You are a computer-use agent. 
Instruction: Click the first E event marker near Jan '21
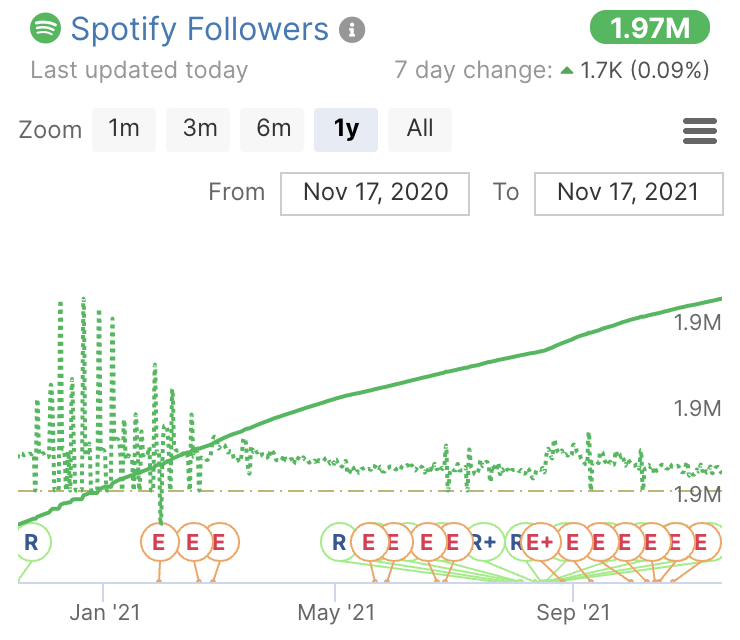(159, 543)
